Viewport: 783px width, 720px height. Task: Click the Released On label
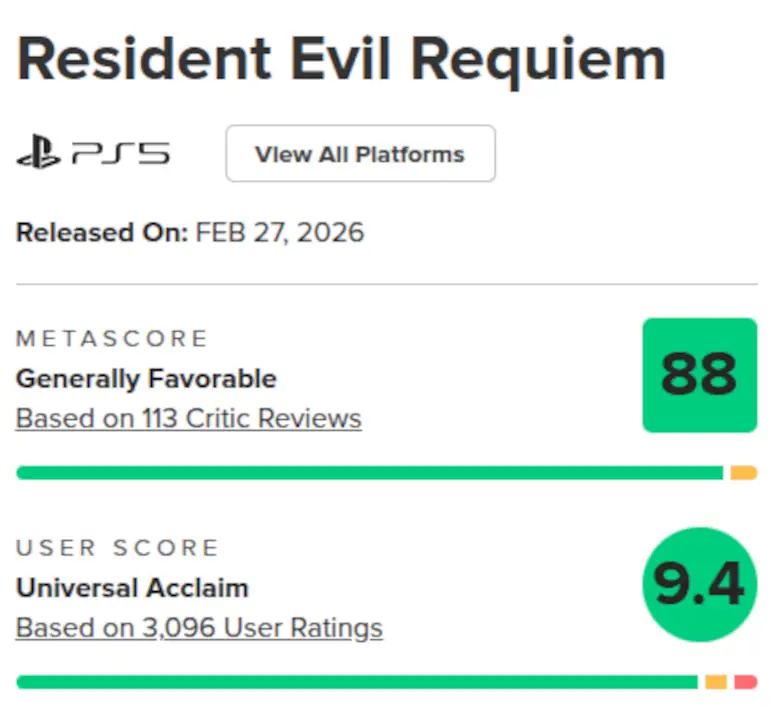(101, 233)
